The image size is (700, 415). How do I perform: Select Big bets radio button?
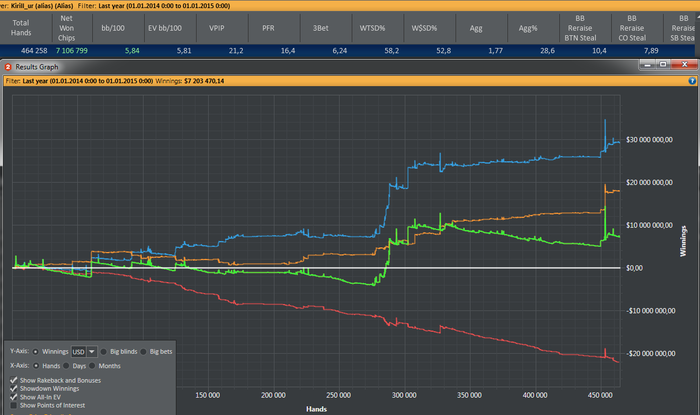point(143,352)
